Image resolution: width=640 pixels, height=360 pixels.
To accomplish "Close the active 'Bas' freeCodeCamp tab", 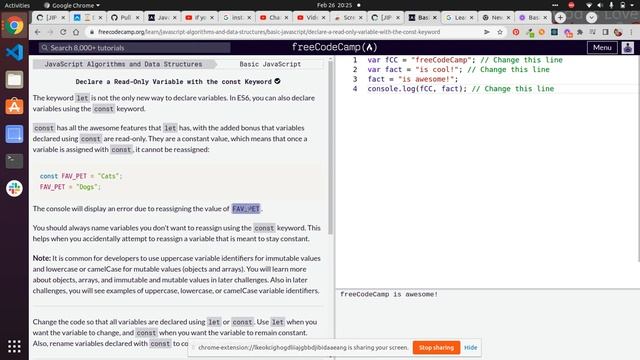I will (434, 18).
